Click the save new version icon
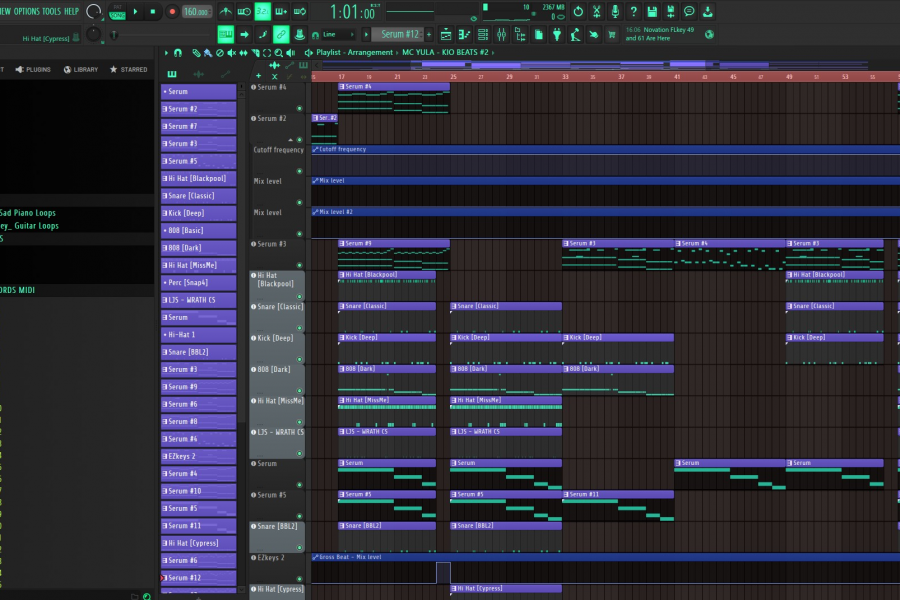This screenshot has height=600, width=900. point(670,11)
